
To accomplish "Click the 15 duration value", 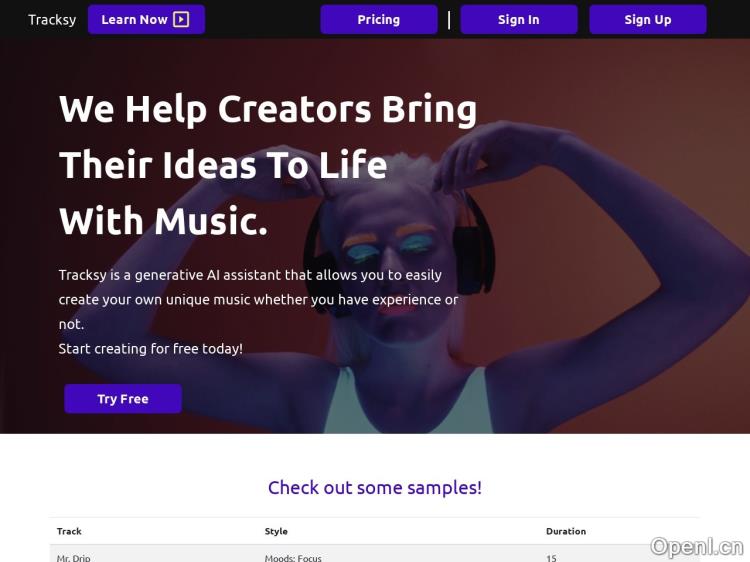I will point(551,558).
